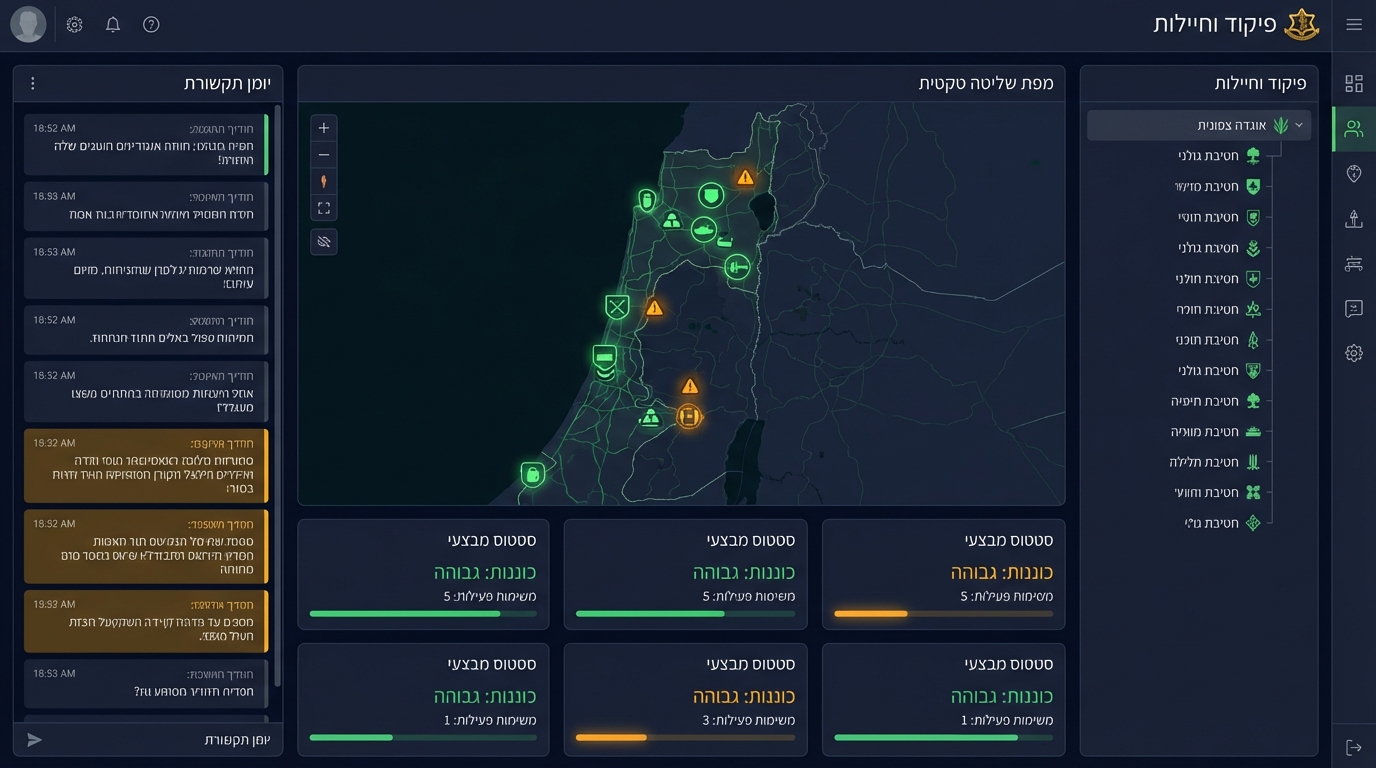Open notifications via the bell icon
This screenshot has height=768, width=1376.
click(x=113, y=25)
